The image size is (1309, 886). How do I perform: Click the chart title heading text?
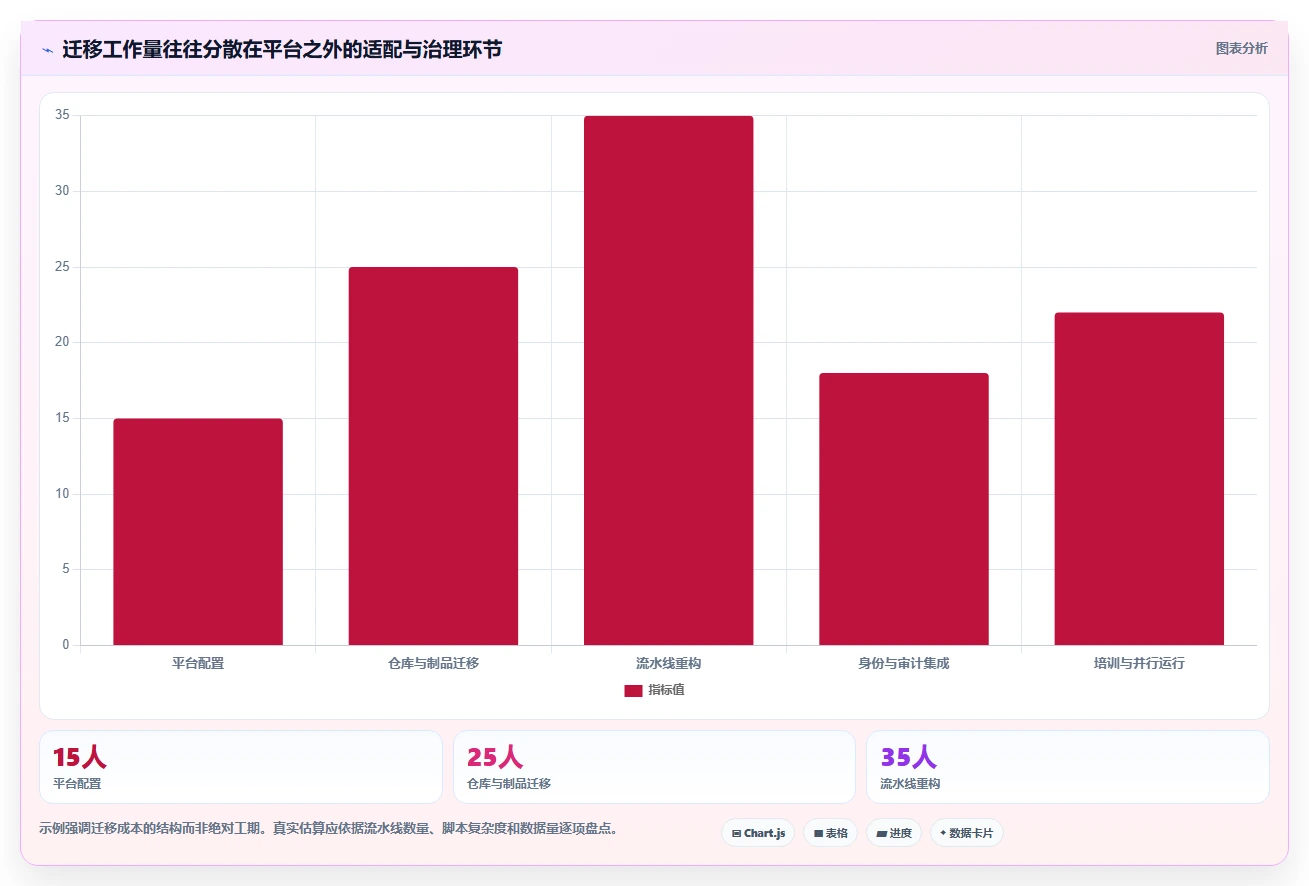(x=282, y=49)
